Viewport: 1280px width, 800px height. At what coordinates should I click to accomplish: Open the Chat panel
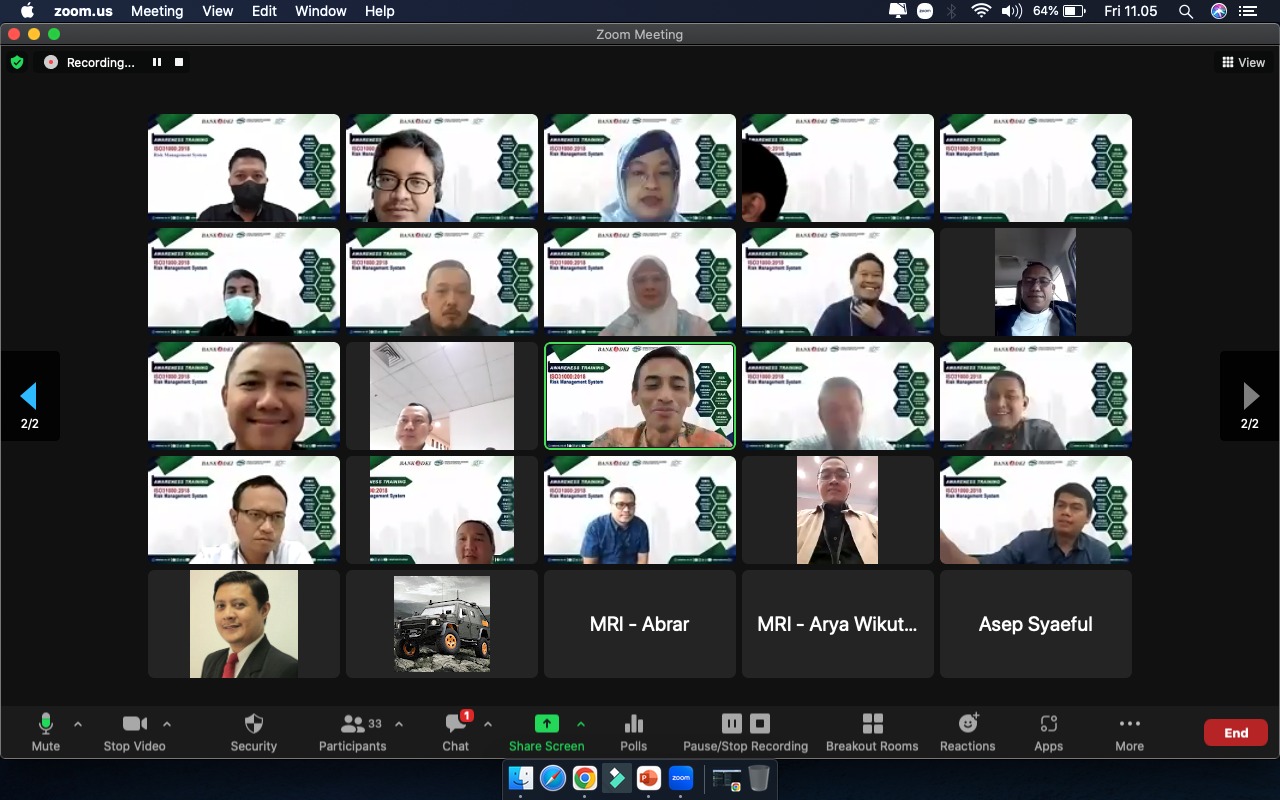pos(456,731)
